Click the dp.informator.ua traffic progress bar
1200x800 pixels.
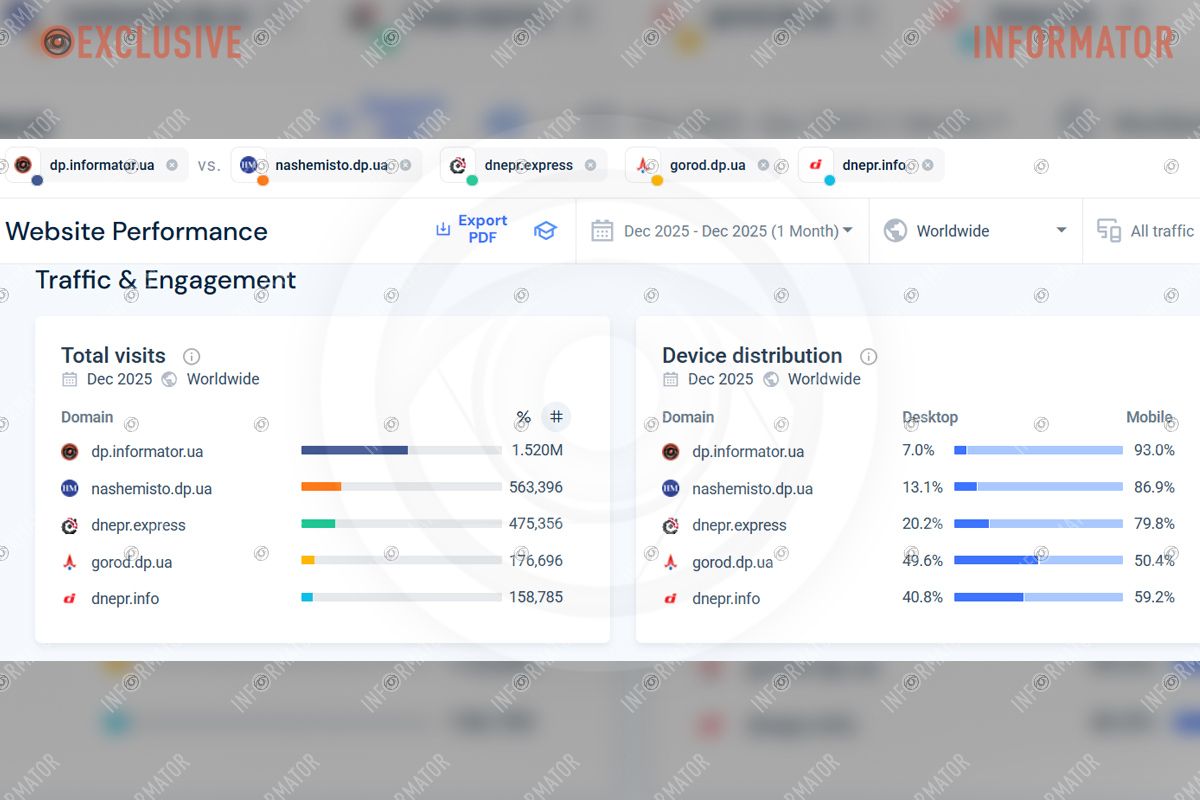click(400, 450)
